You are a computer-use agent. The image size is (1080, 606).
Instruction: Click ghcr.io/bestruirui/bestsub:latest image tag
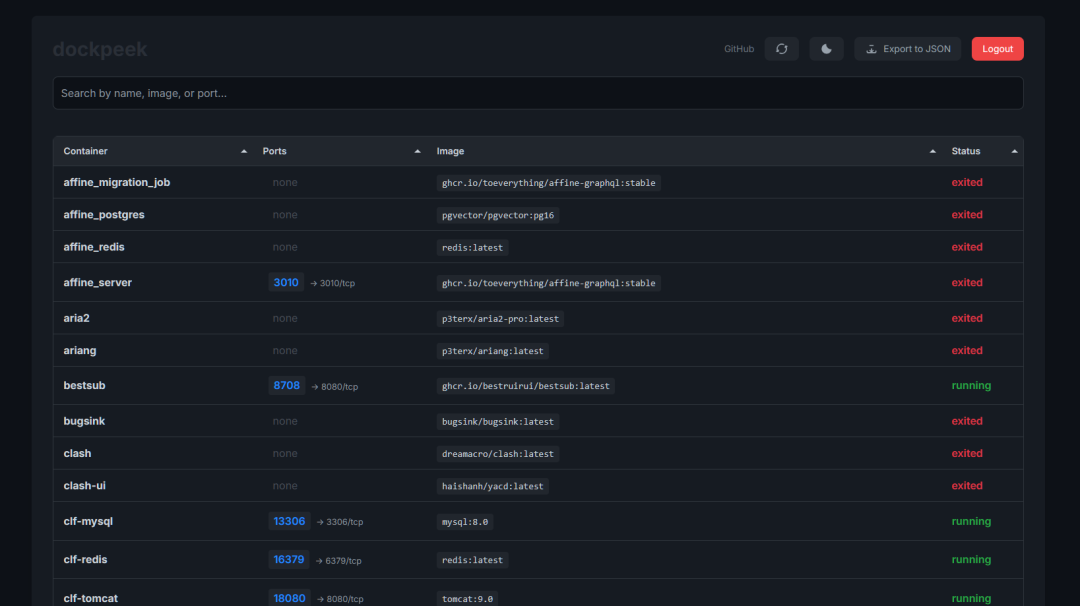point(526,386)
